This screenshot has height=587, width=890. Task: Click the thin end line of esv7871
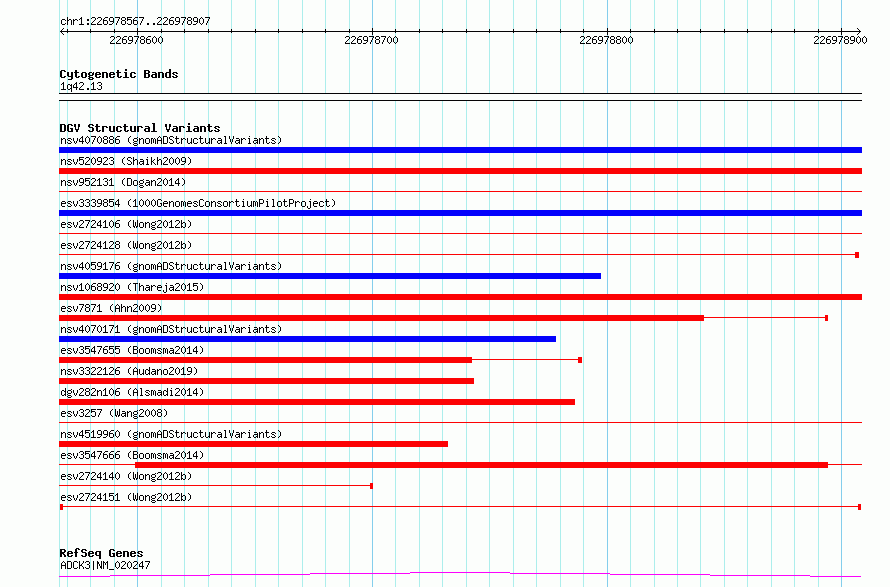(765, 318)
